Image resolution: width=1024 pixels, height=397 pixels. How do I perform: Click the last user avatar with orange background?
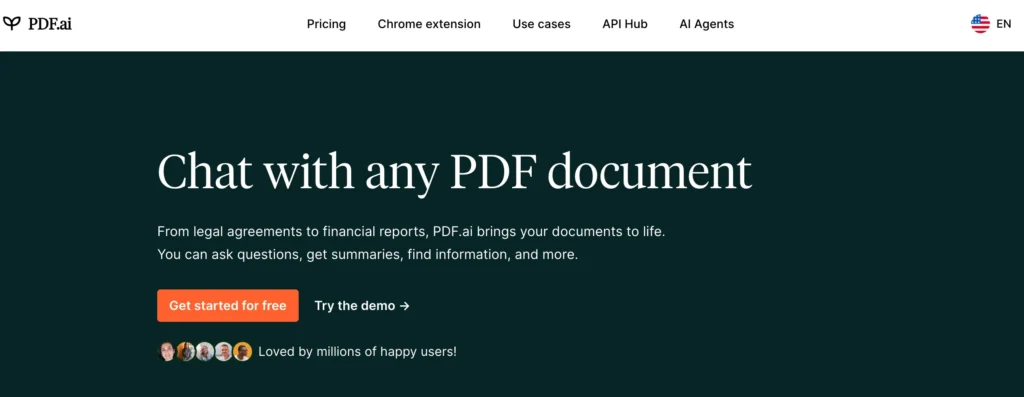click(x=242, y=352)
